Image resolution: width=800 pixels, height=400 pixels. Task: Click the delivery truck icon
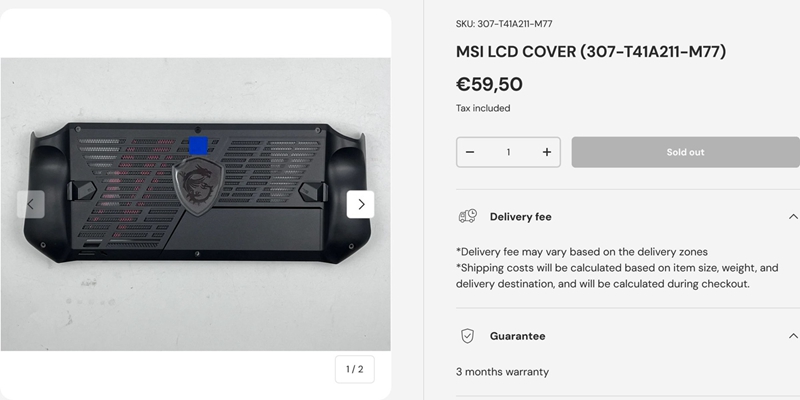coord(467,216)
